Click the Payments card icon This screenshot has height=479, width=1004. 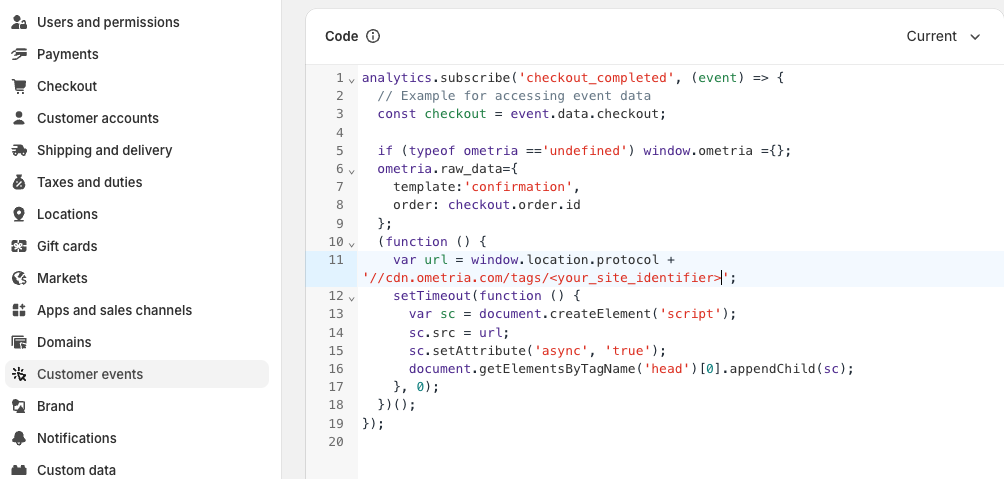coord(18,54)
